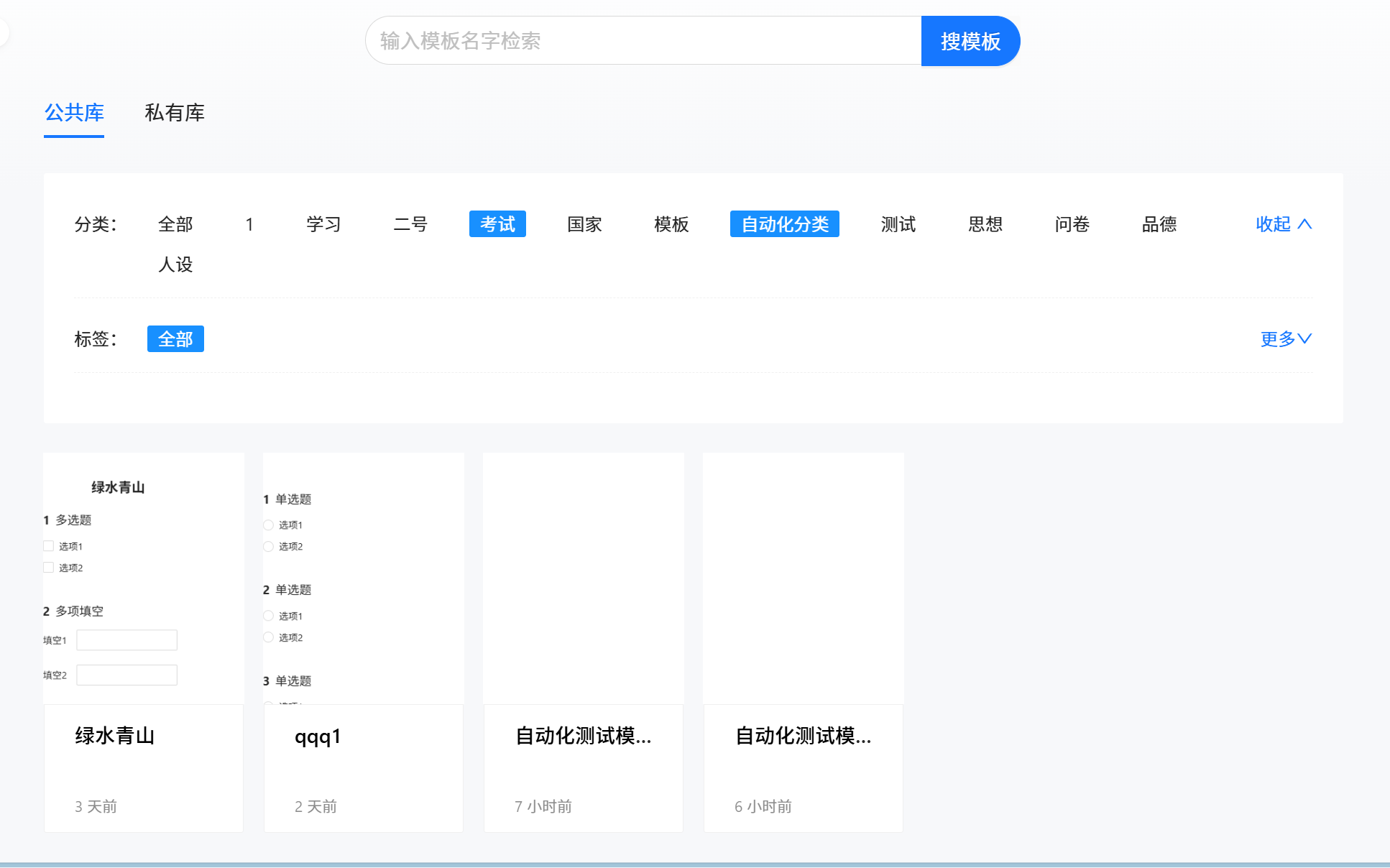
Task: Open the 绿水青山 template thumbnail
Action: point(144,578)
